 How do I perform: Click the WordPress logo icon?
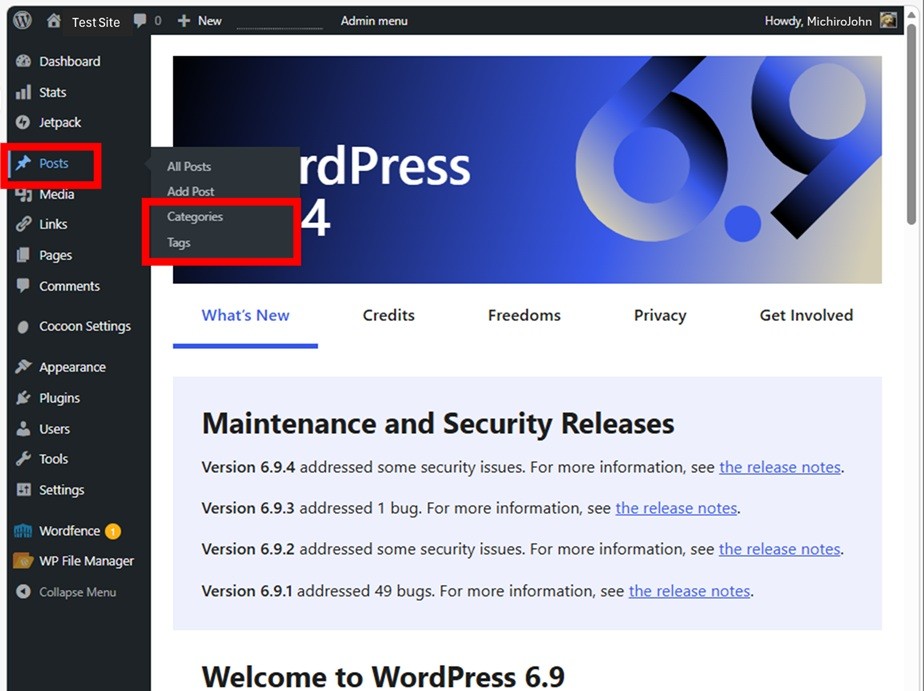coord(22,20)
